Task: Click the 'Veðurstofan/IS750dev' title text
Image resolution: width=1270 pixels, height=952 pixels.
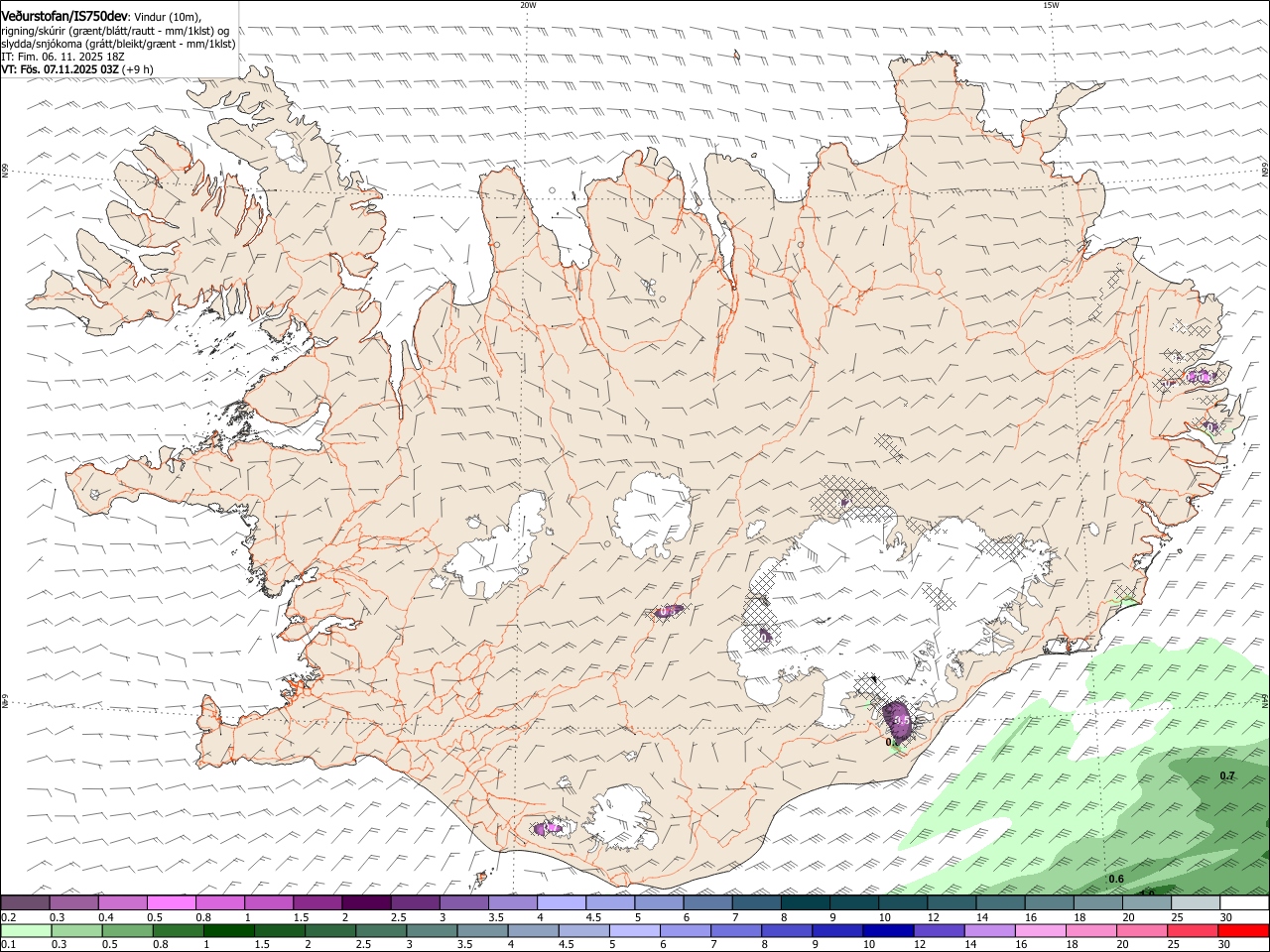Action: (x=65, y=17)
